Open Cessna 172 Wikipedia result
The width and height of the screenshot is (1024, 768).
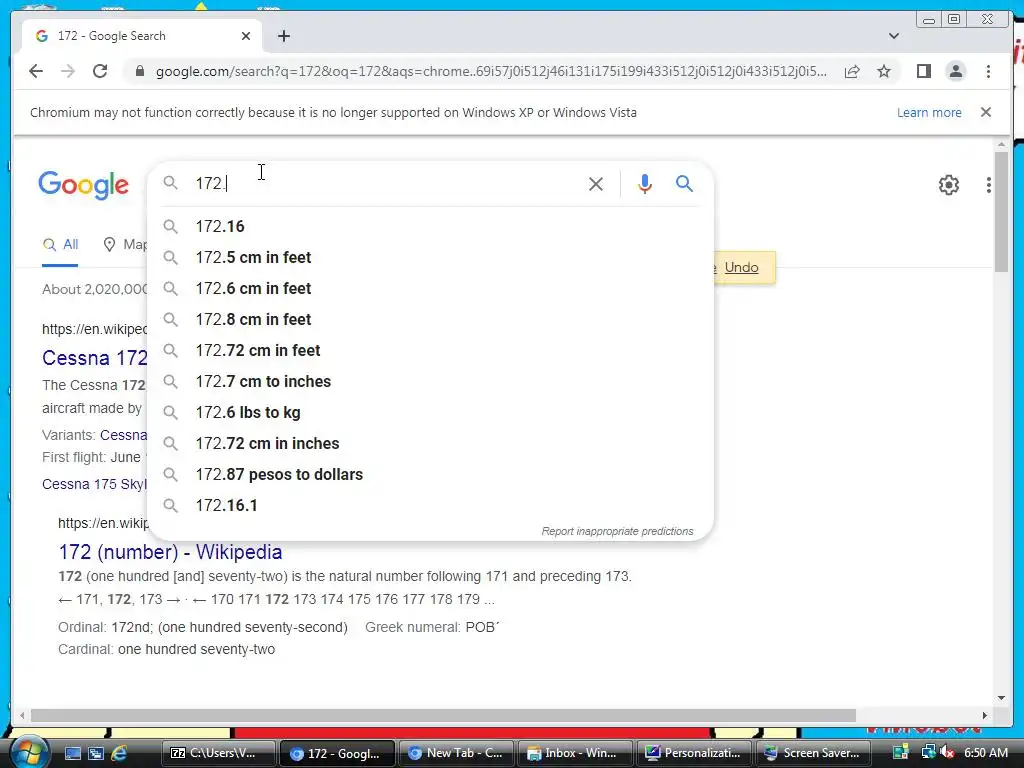(x=95, y=358)
